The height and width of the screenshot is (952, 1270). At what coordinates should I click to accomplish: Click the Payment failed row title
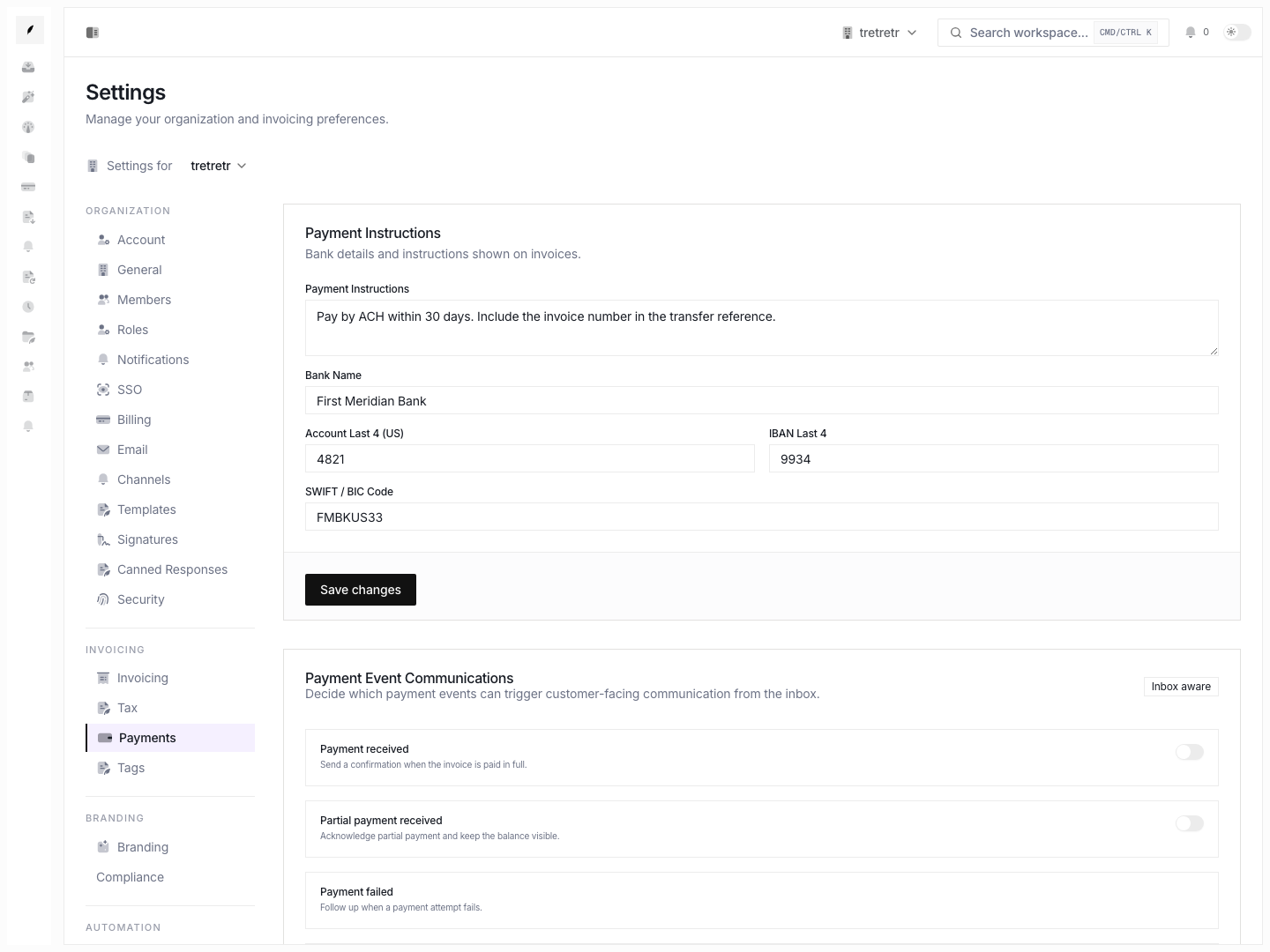tap(356, 892)
